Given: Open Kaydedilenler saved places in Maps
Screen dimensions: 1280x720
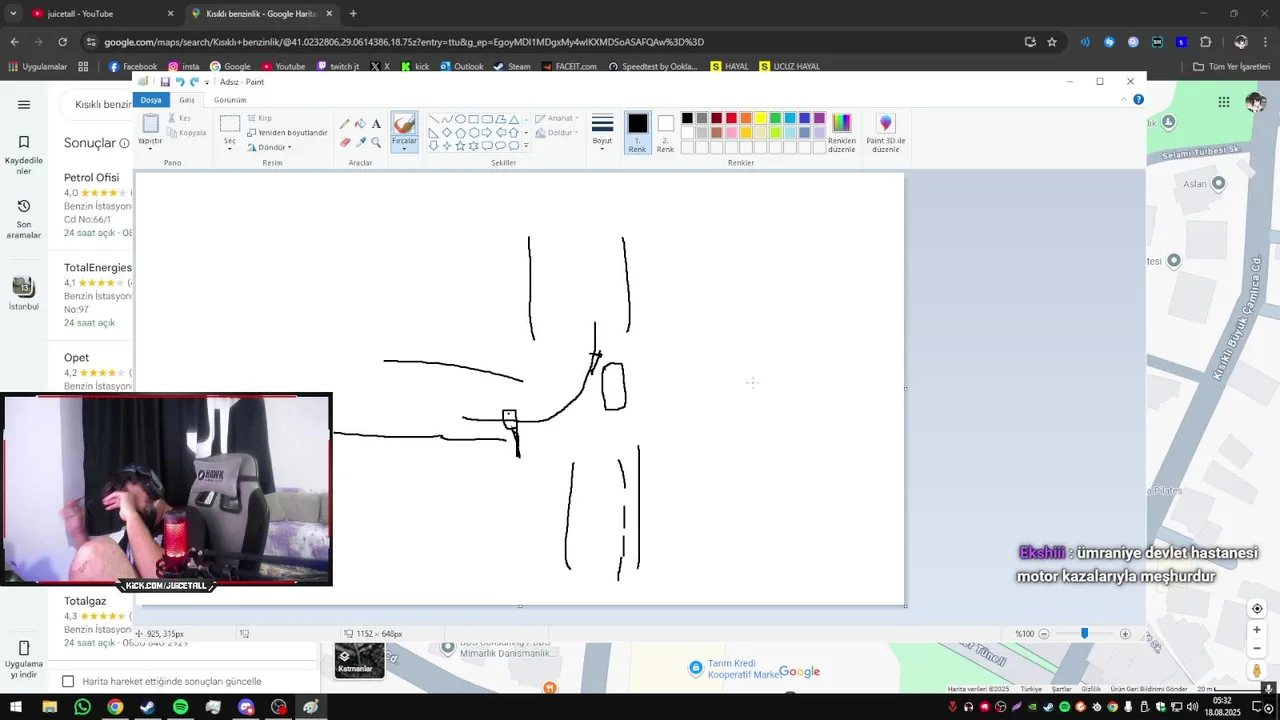Looking at the screenshot, I should [x=24, y=155].
